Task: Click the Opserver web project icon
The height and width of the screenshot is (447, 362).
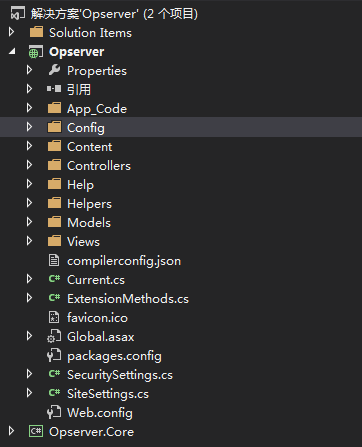Action: [x=36, y=52]
